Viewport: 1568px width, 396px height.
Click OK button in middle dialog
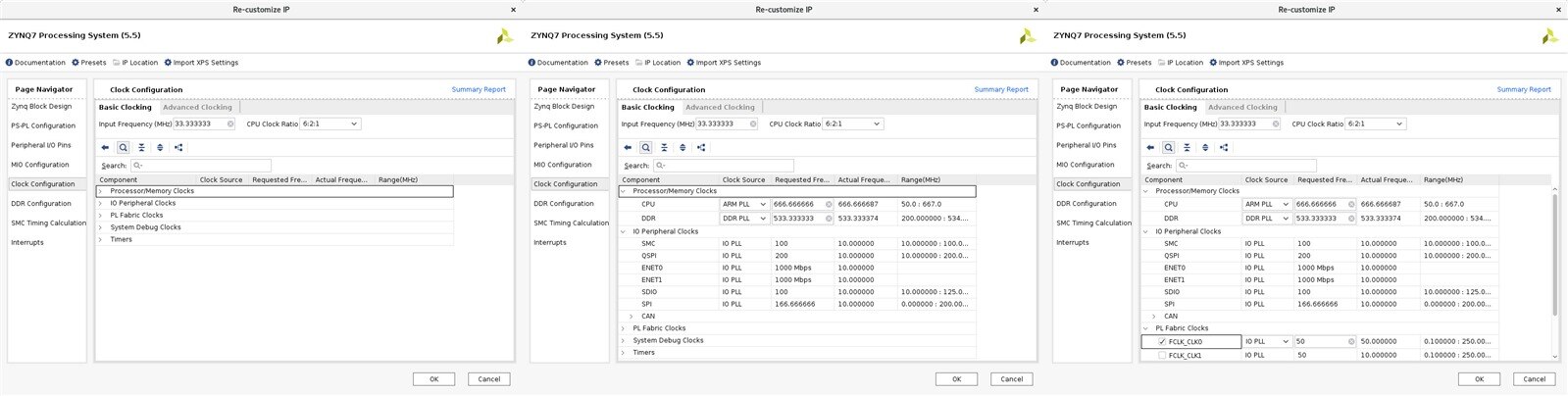956,379
